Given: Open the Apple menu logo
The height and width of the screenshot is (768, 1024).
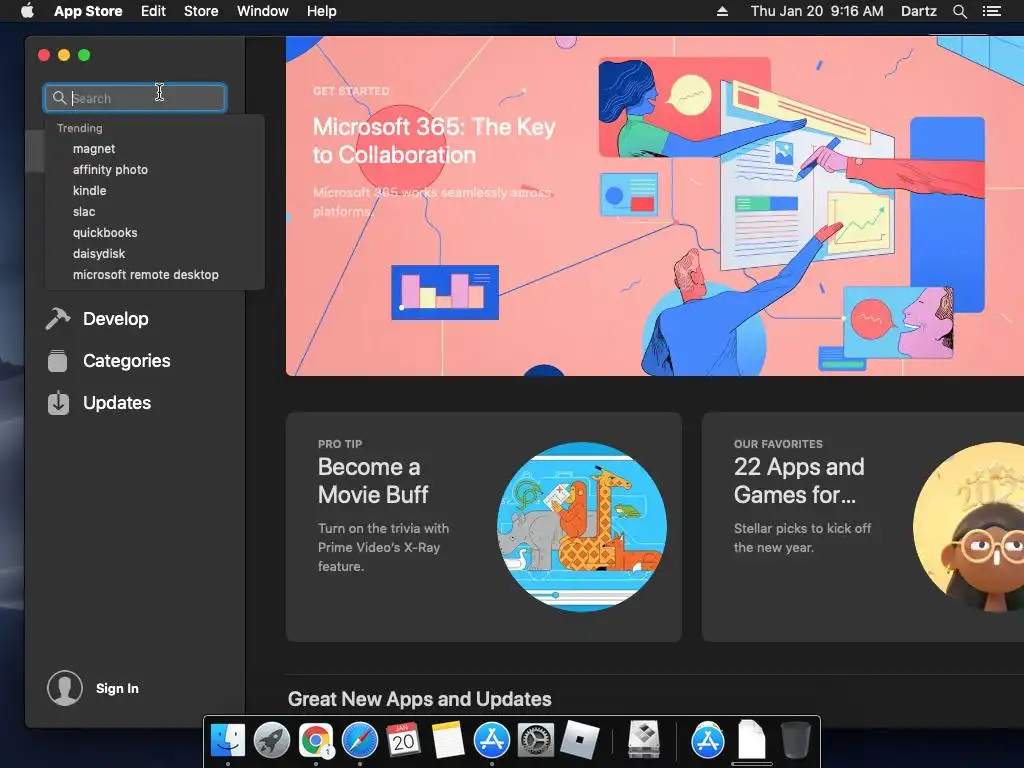Looking at the screenshot, I should point(27,11).
